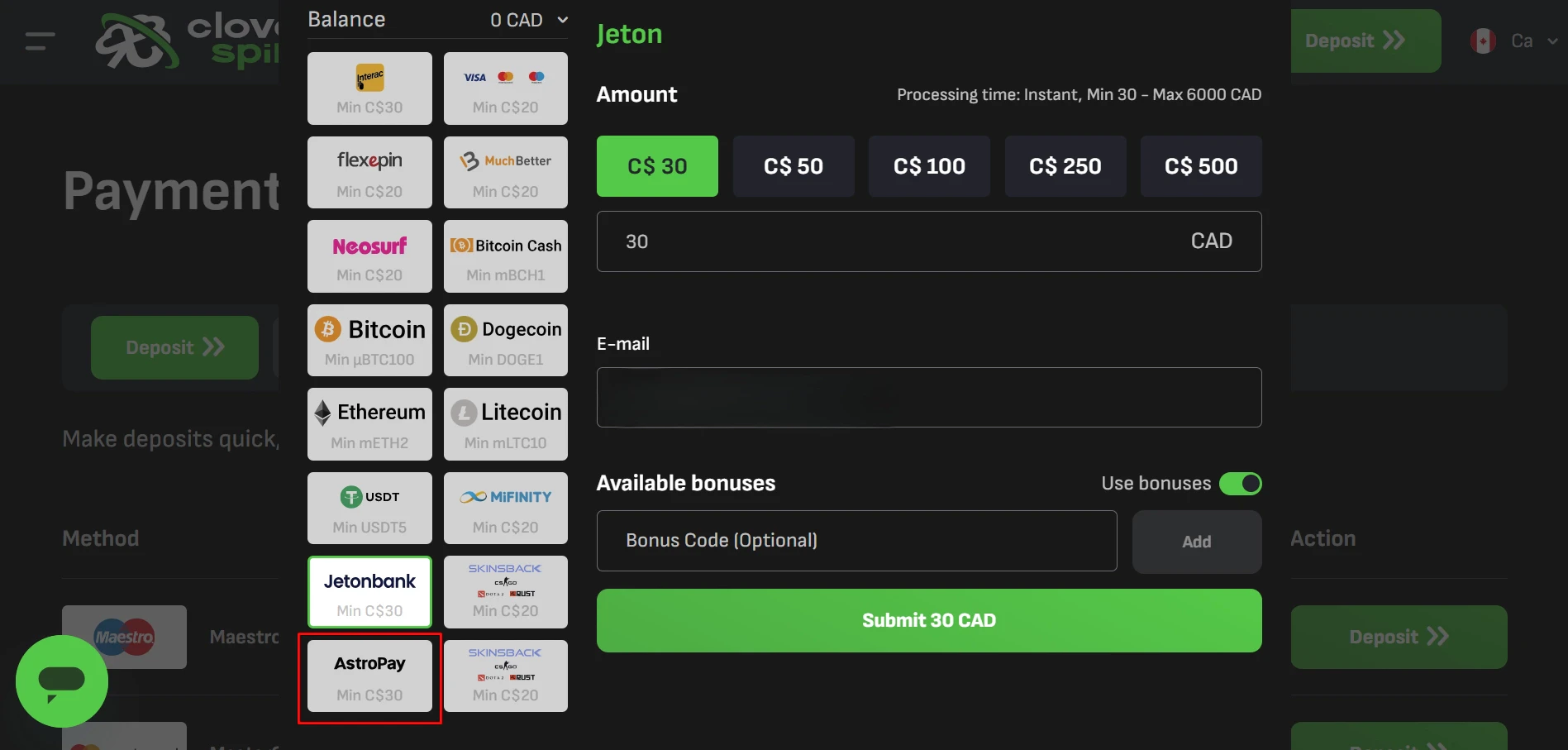Select the Jetonbank payment tile
This screenshot has width=1568, height=750.
[x=369, y=592]
